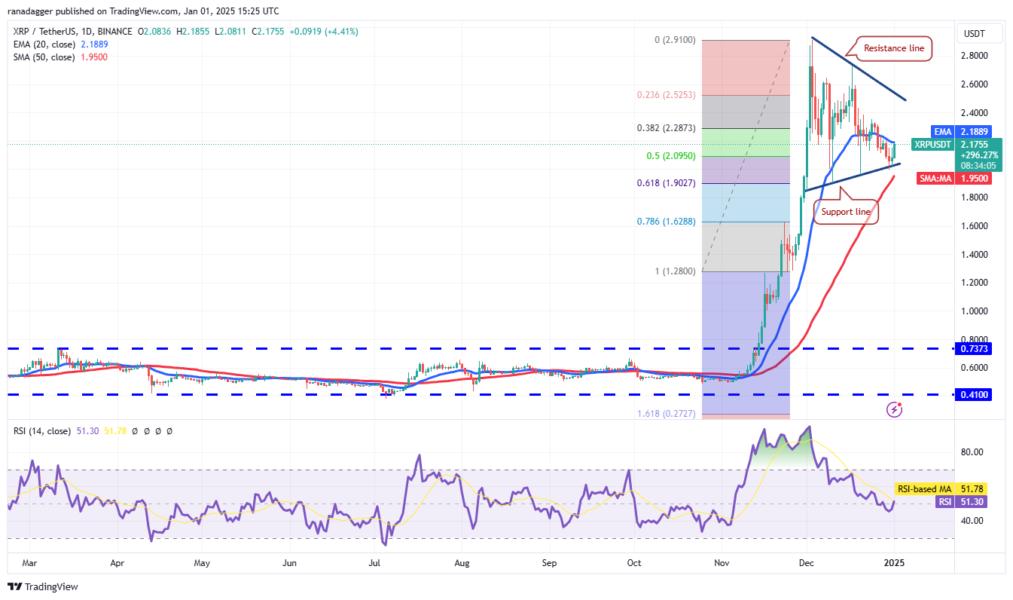
Task: Open settings for the RSI indicator
Action: 146,431
